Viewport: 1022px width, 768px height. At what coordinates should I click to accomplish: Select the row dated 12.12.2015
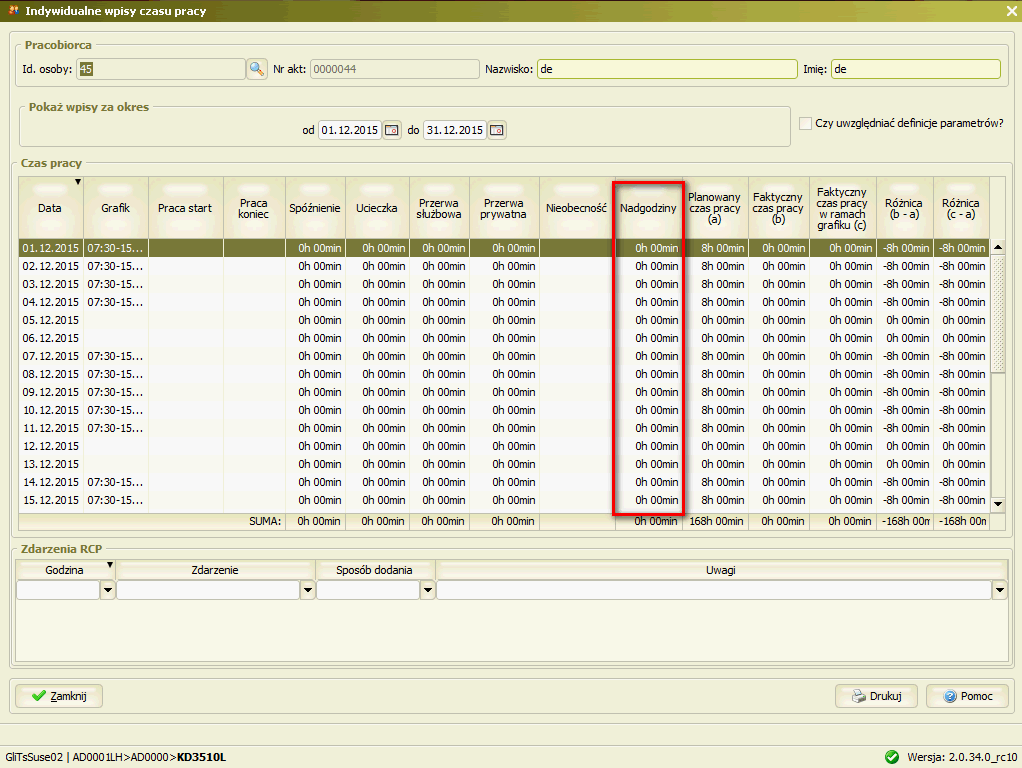(504, 447)
